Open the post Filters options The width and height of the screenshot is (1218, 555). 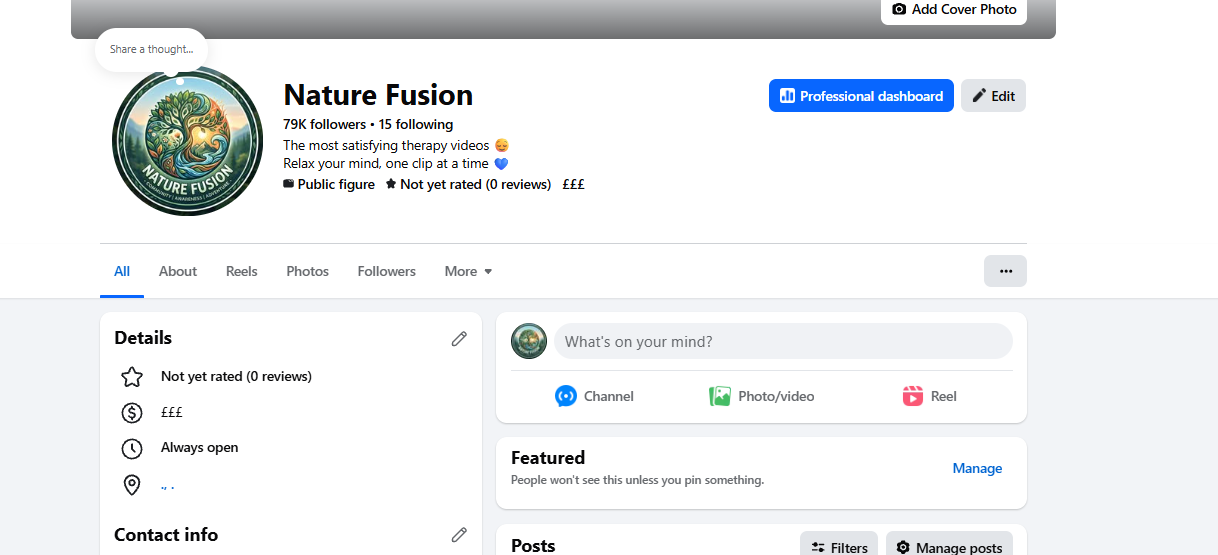839,547
